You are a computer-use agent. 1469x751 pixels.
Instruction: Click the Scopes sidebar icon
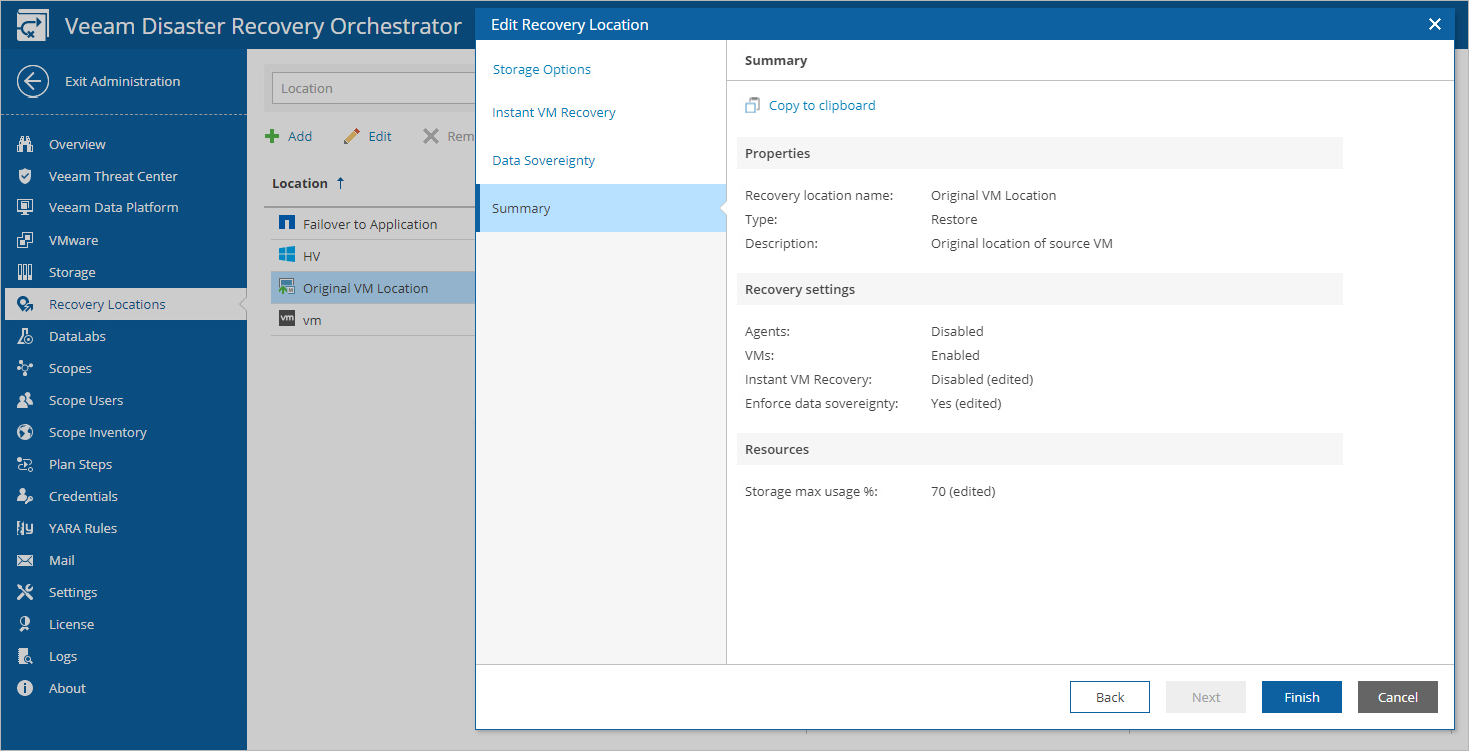(x=26, y=368)
